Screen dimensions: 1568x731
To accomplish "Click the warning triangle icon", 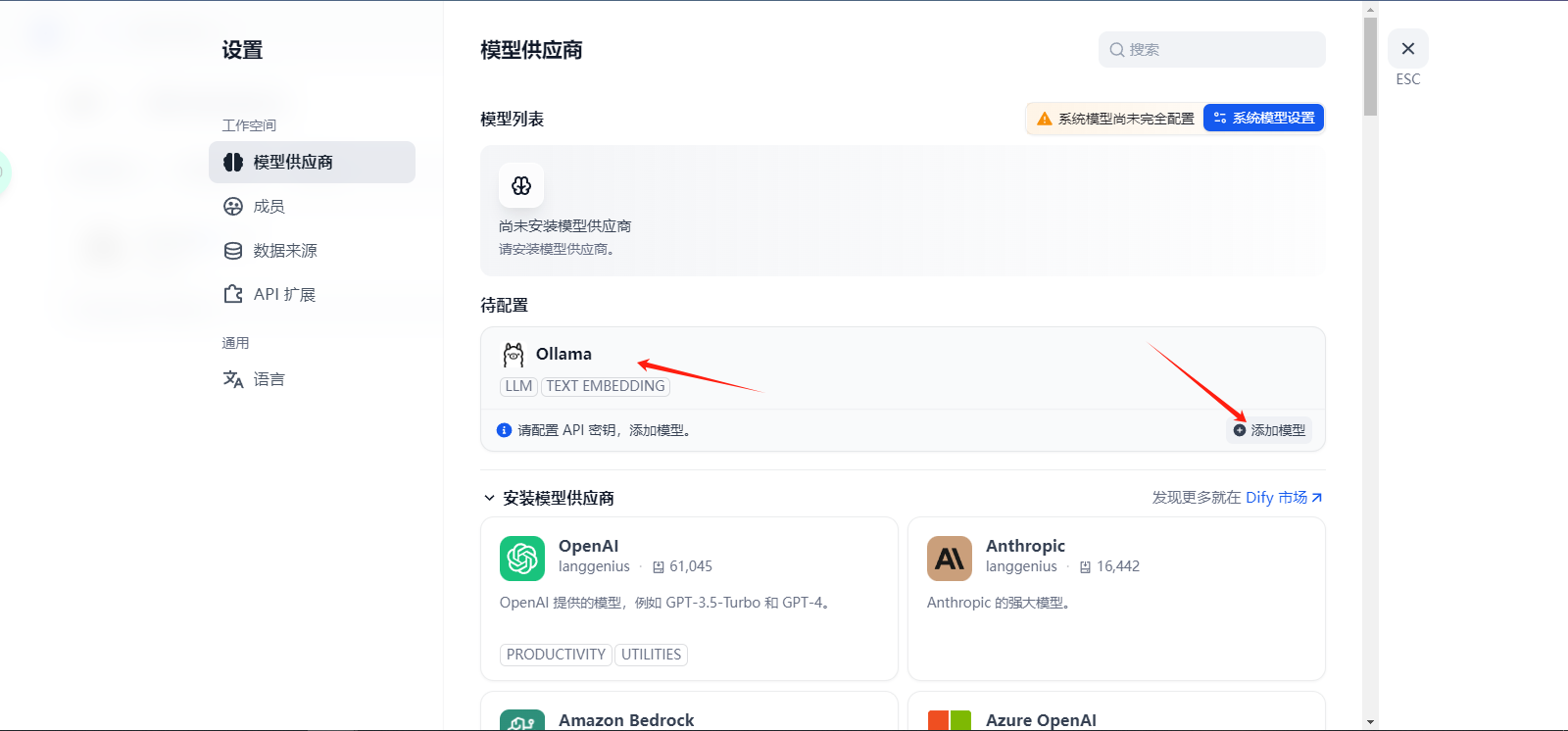I will [x=1045, y=119].
